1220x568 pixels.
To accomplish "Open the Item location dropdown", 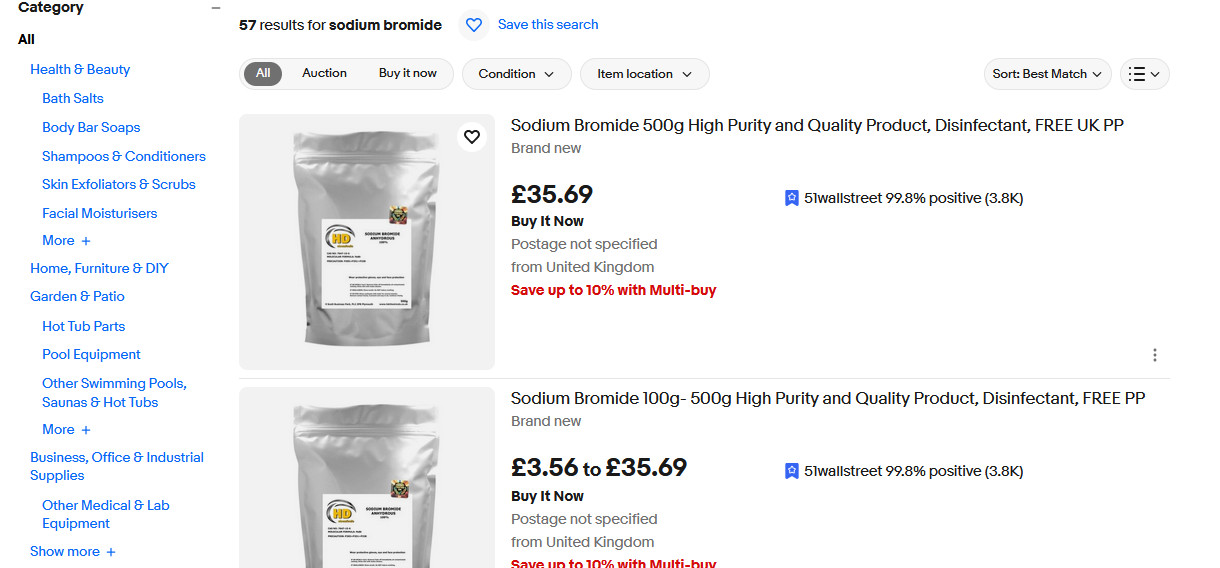I will pos(644,74).
